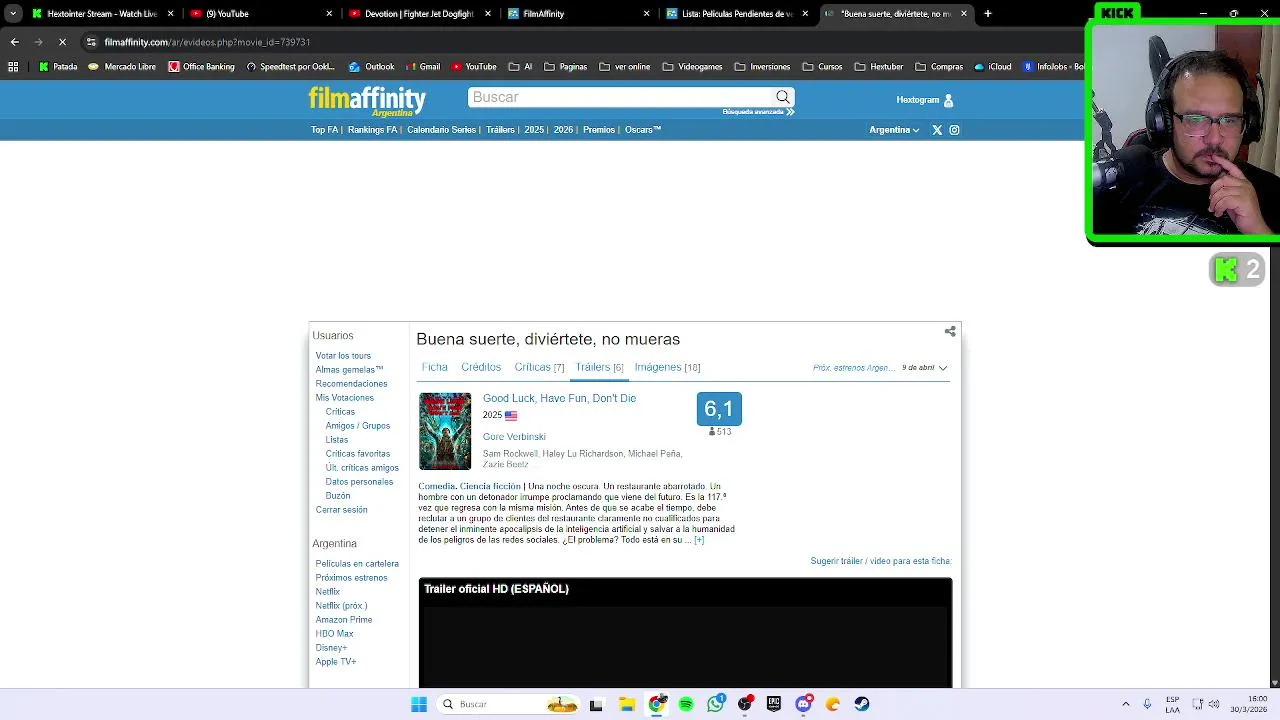Switch to Ficha tab

[x=434, y=367]
